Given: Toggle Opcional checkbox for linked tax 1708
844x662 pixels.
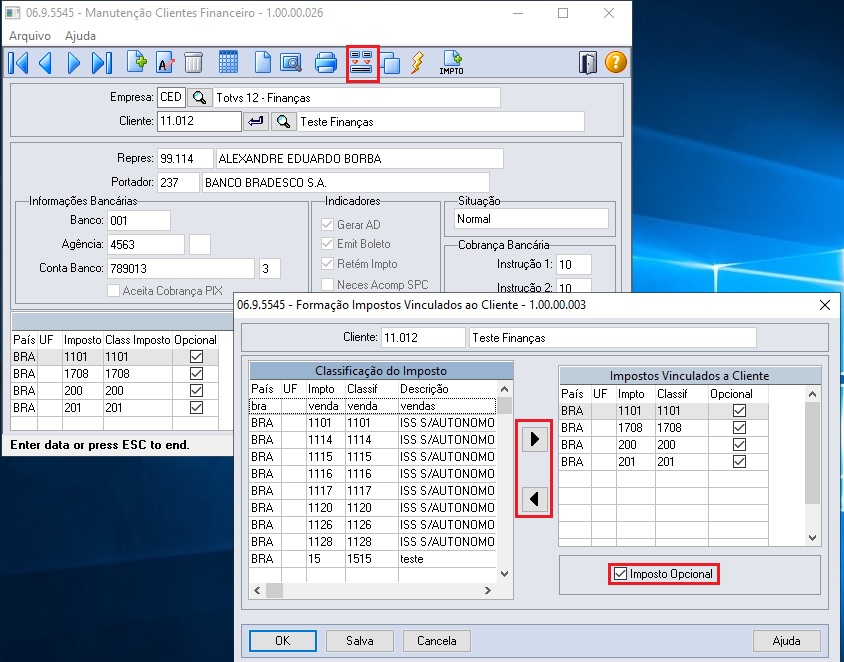Looking at the screenshot, I should (x=741, y=428).
